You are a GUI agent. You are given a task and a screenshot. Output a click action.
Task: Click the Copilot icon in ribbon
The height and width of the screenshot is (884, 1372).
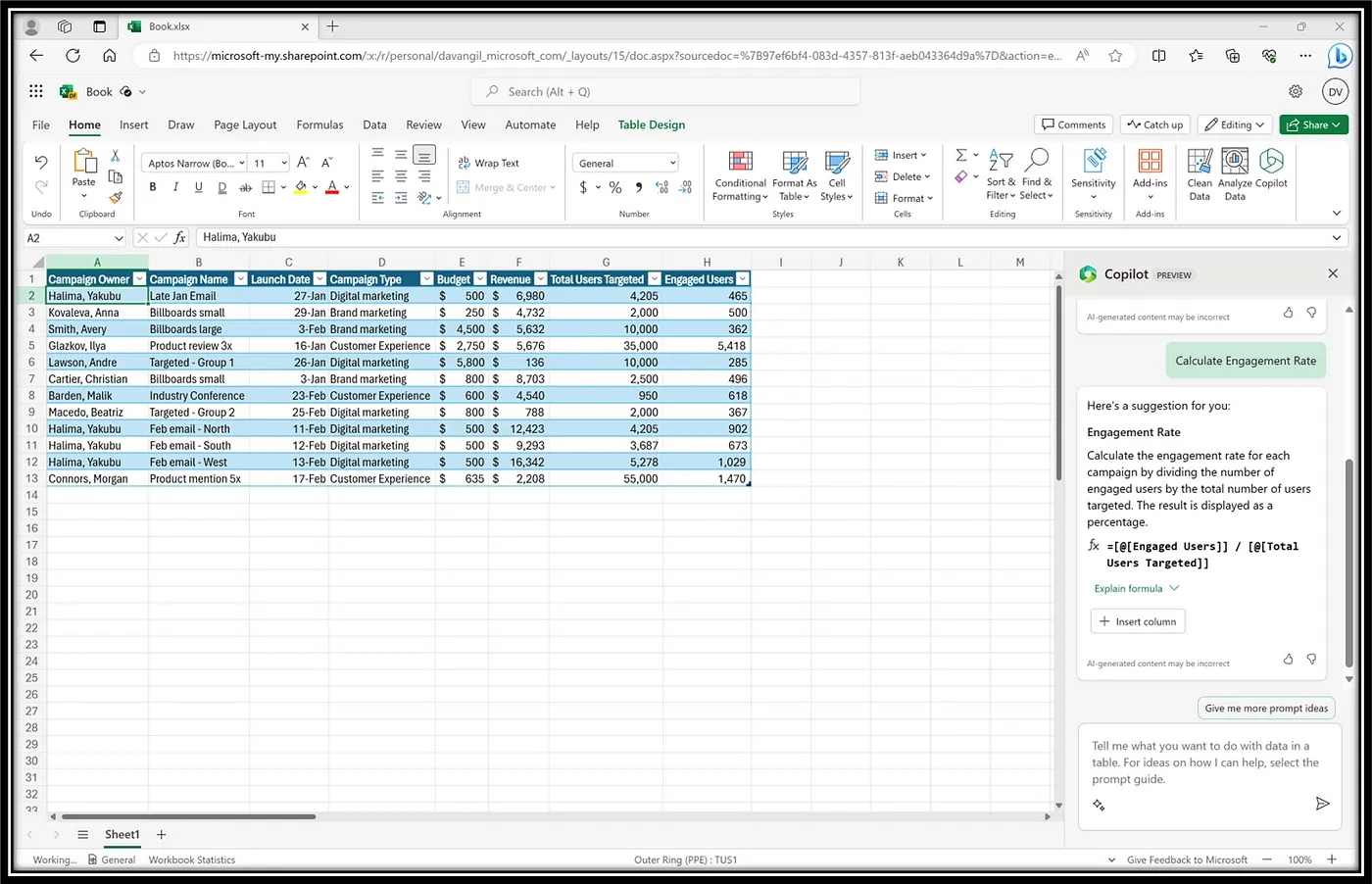click(x=1271, y=163)
